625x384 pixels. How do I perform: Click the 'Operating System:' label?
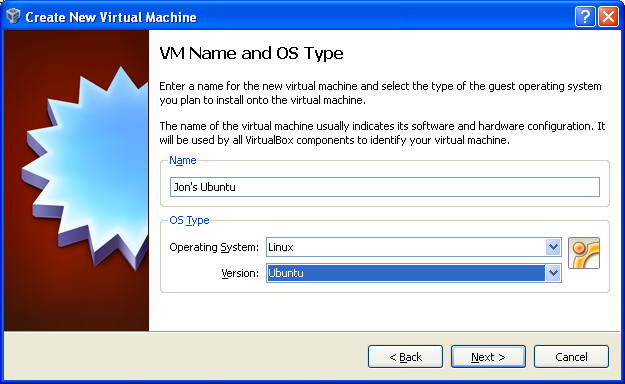(x=214, y=247)
